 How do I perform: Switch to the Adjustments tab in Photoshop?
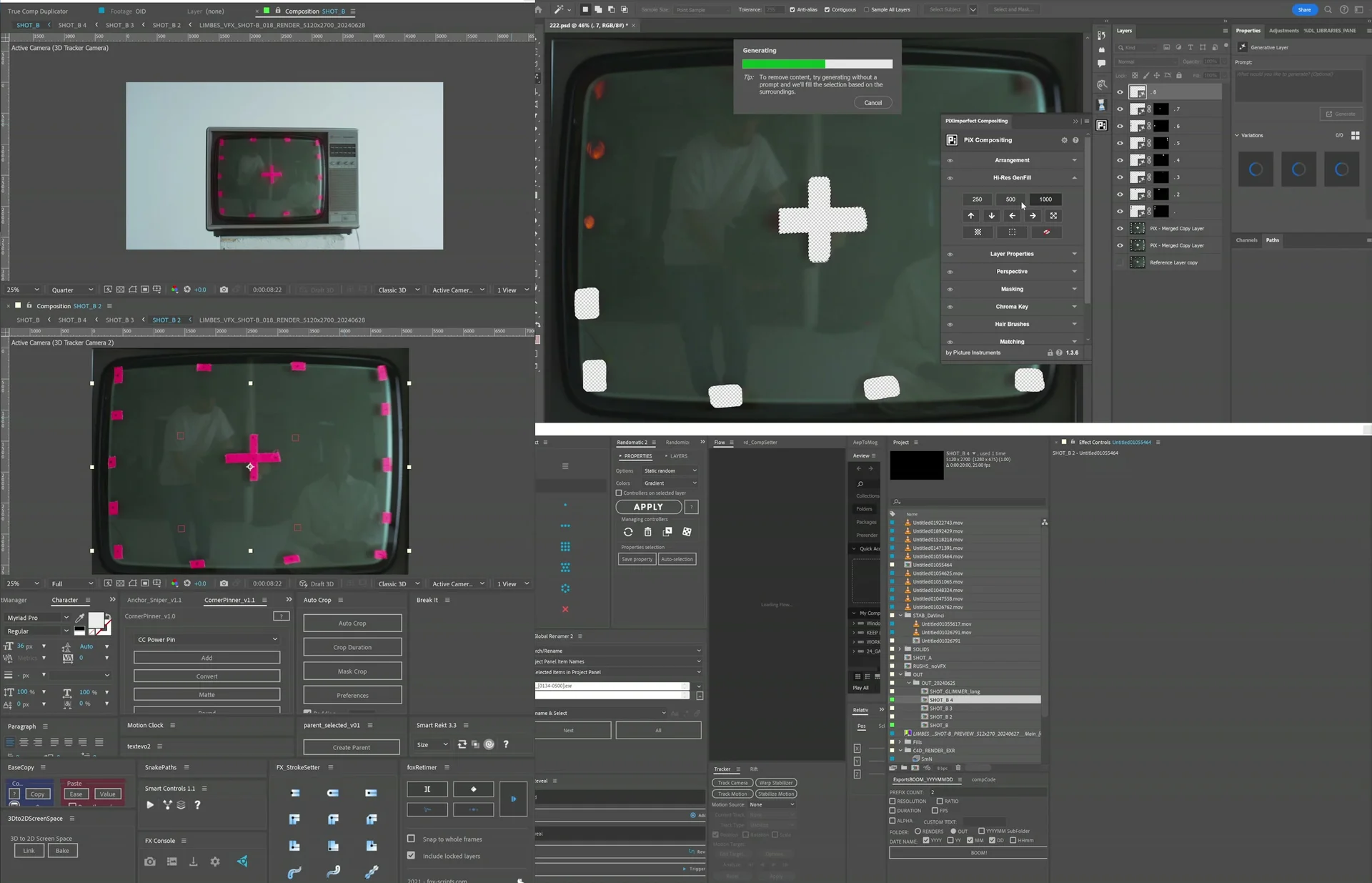click(1283, 31)
